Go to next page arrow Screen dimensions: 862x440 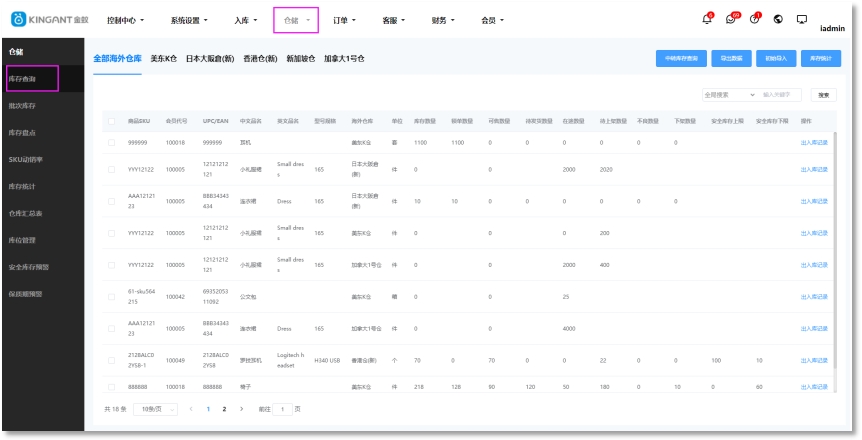click(241, 409)
